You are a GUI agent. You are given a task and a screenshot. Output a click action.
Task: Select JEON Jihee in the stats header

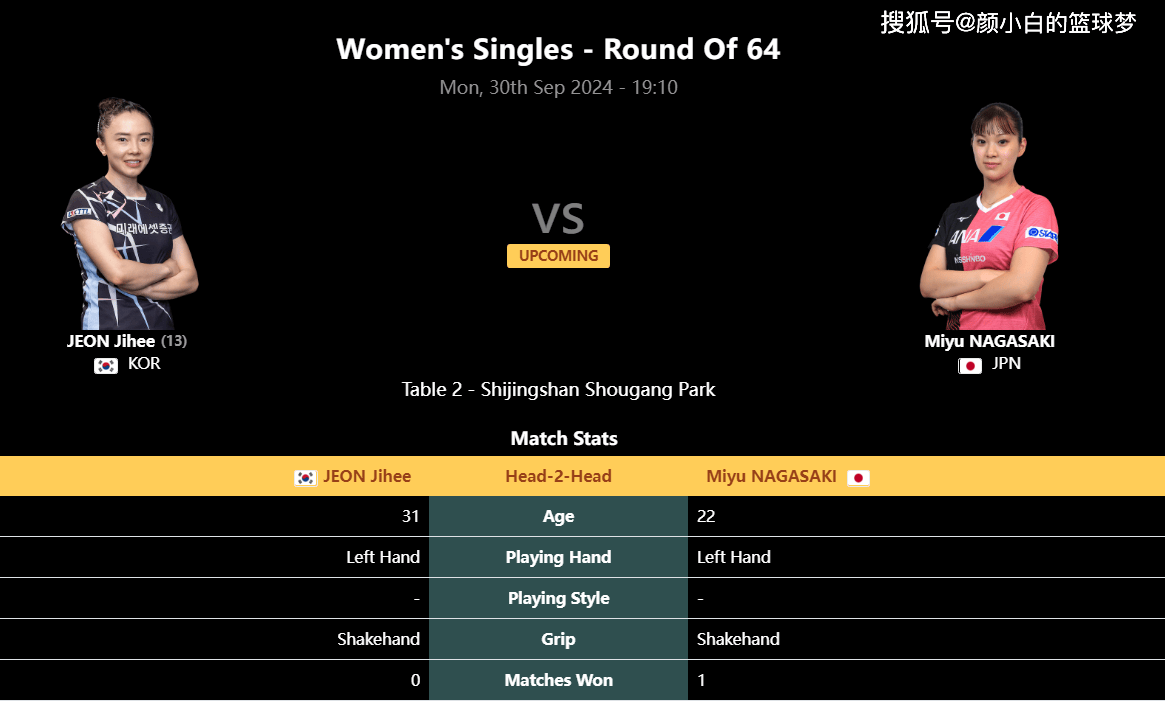click(367, 477)
